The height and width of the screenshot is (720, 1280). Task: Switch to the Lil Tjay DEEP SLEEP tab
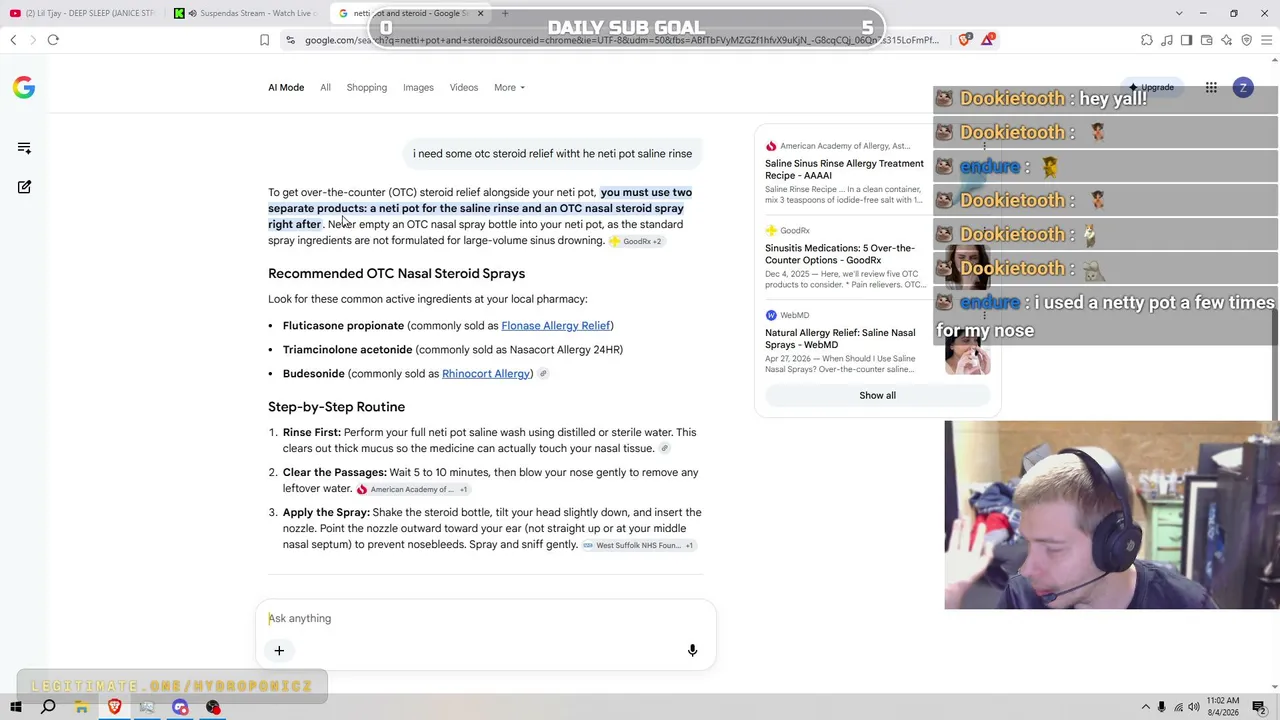point(83,13)
